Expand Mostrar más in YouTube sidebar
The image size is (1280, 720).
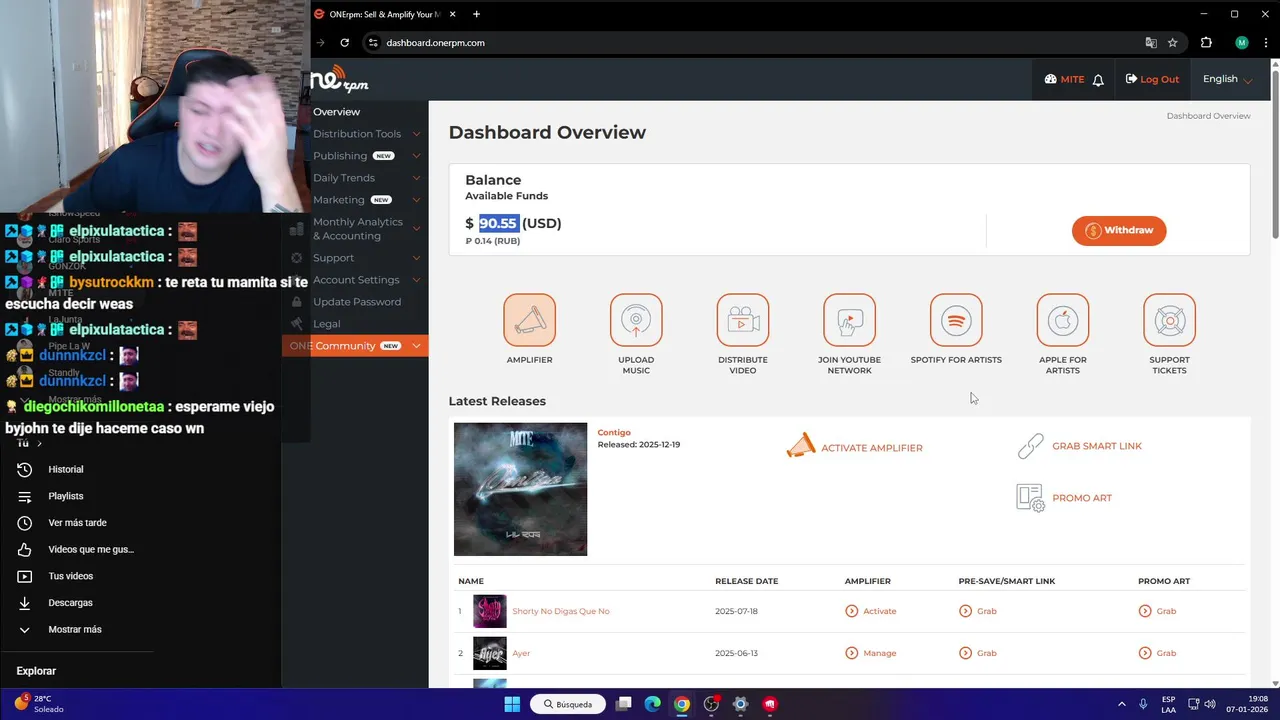(75, 630)
